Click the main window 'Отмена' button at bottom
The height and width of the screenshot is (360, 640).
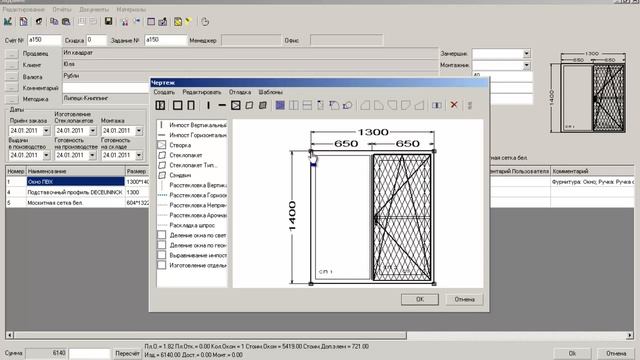tap(616, 353)
